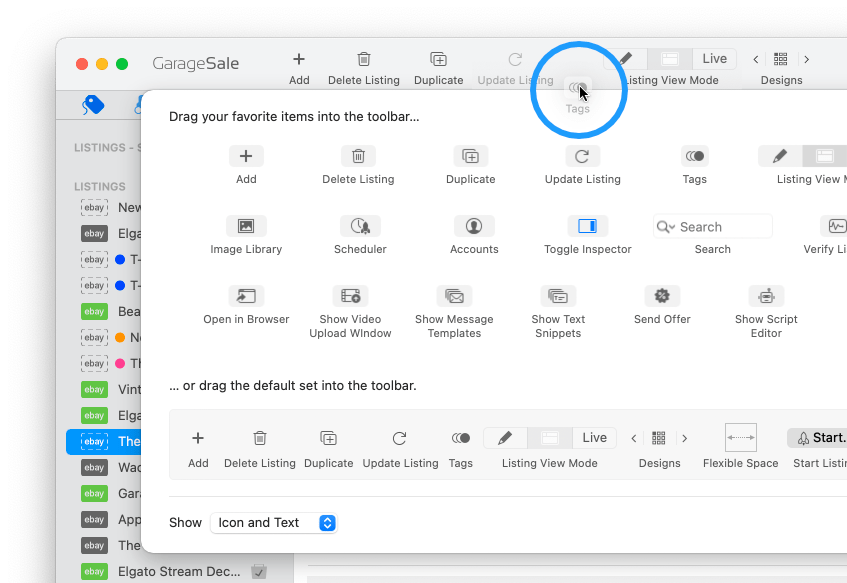Go to the previous design in the top toolbar
The height and width of the screenshot is (583, 847).
(756, 59)
